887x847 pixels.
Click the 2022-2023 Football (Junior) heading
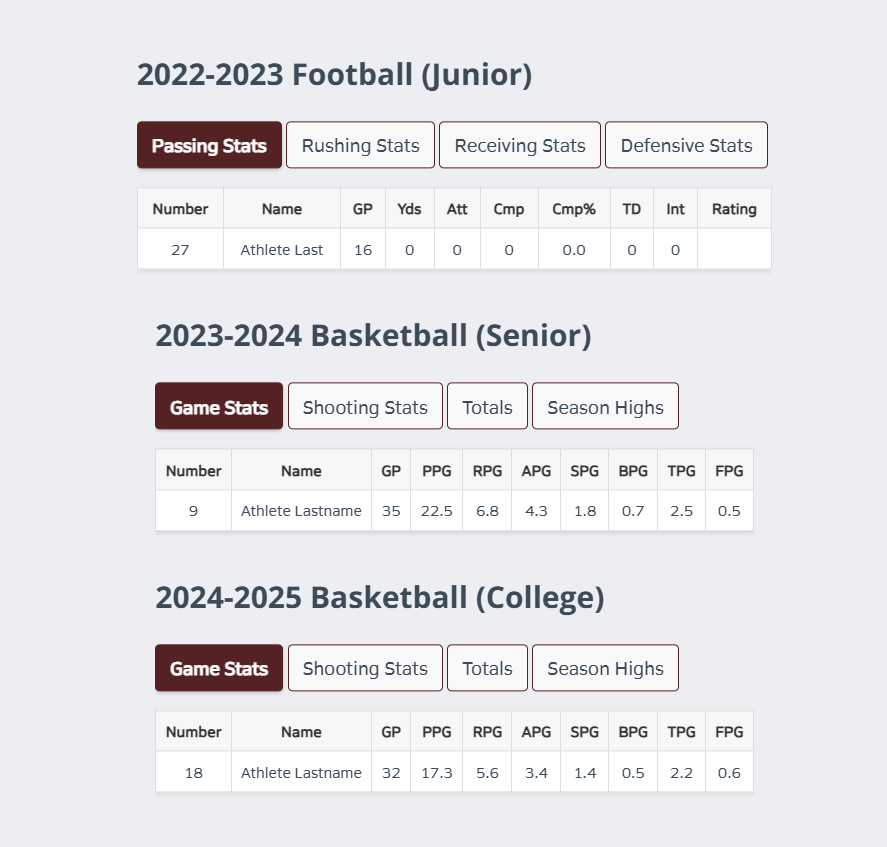coord(334,75)
